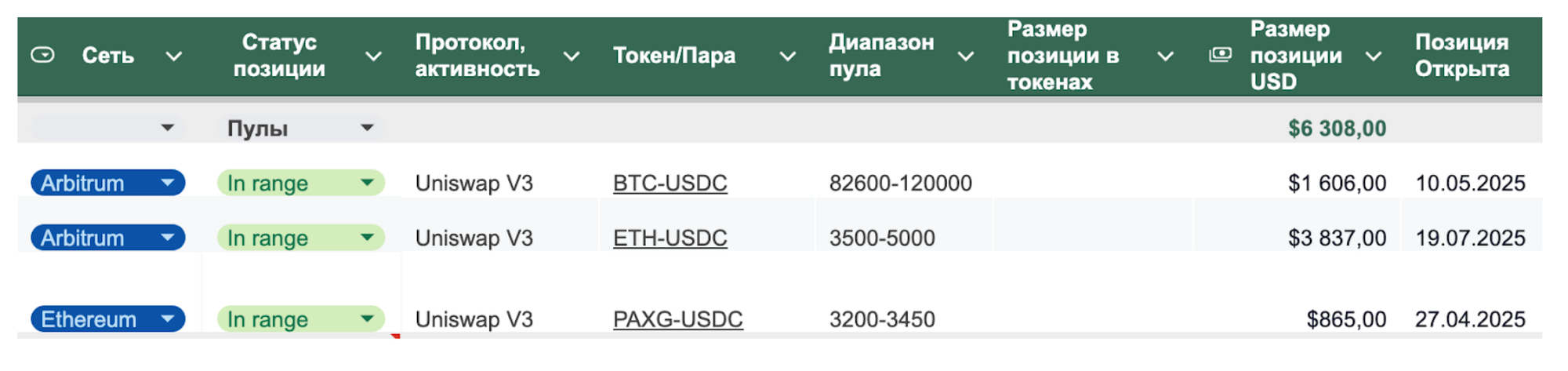Select the $6 308,00 total cell
1568x371 pixels.
click(x=1337, y=129)
